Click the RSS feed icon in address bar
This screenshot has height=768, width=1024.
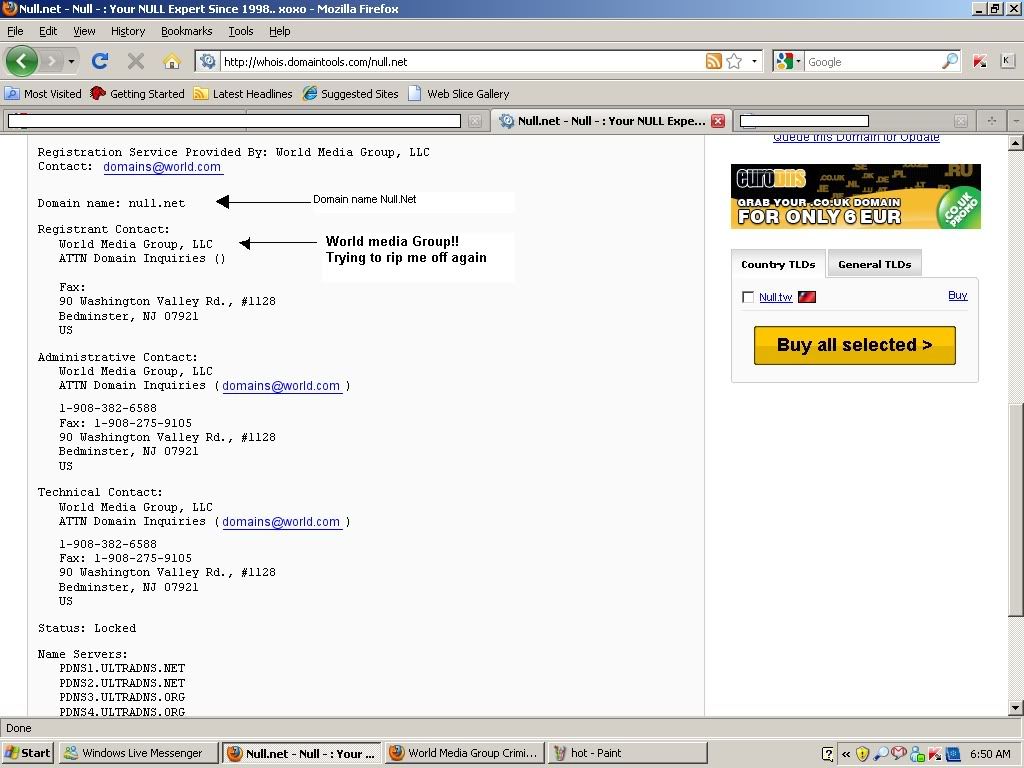pyautogui.click(x=714, y=61)
